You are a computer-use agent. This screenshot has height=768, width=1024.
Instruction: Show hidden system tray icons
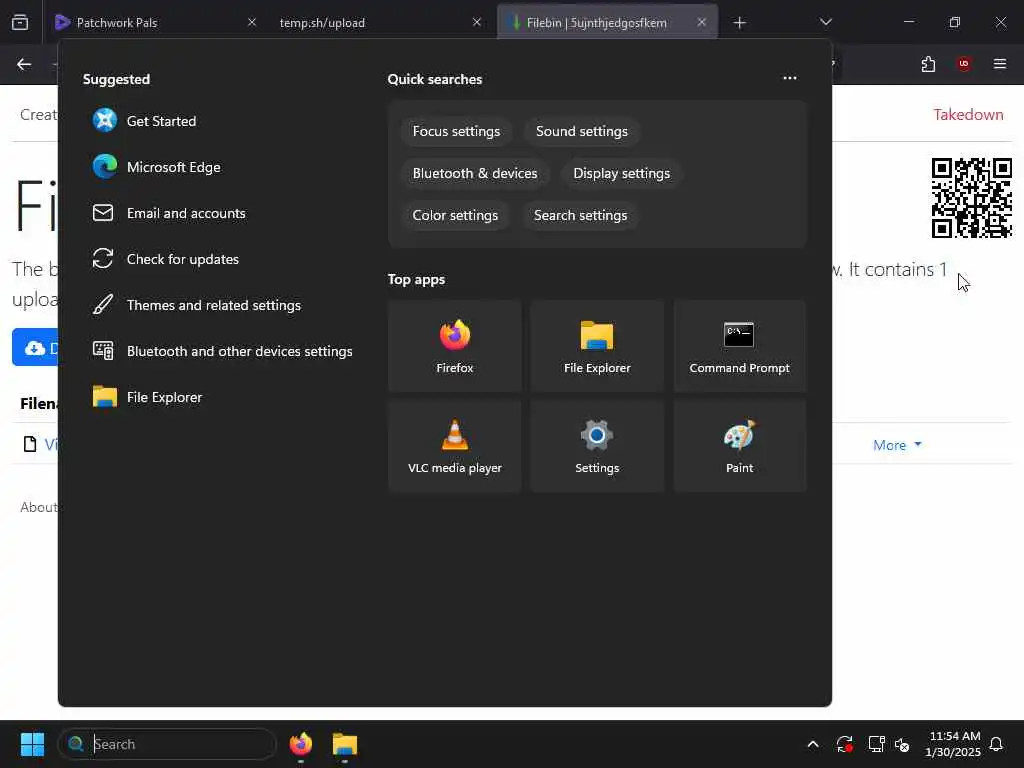coord(812,744)
